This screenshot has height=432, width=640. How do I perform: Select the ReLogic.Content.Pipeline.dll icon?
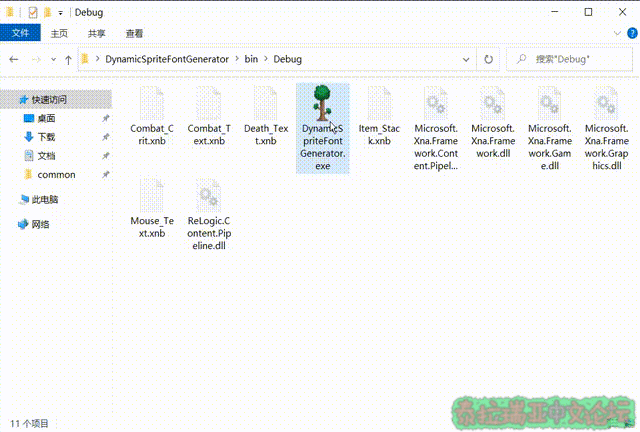[x=209, y=196]
